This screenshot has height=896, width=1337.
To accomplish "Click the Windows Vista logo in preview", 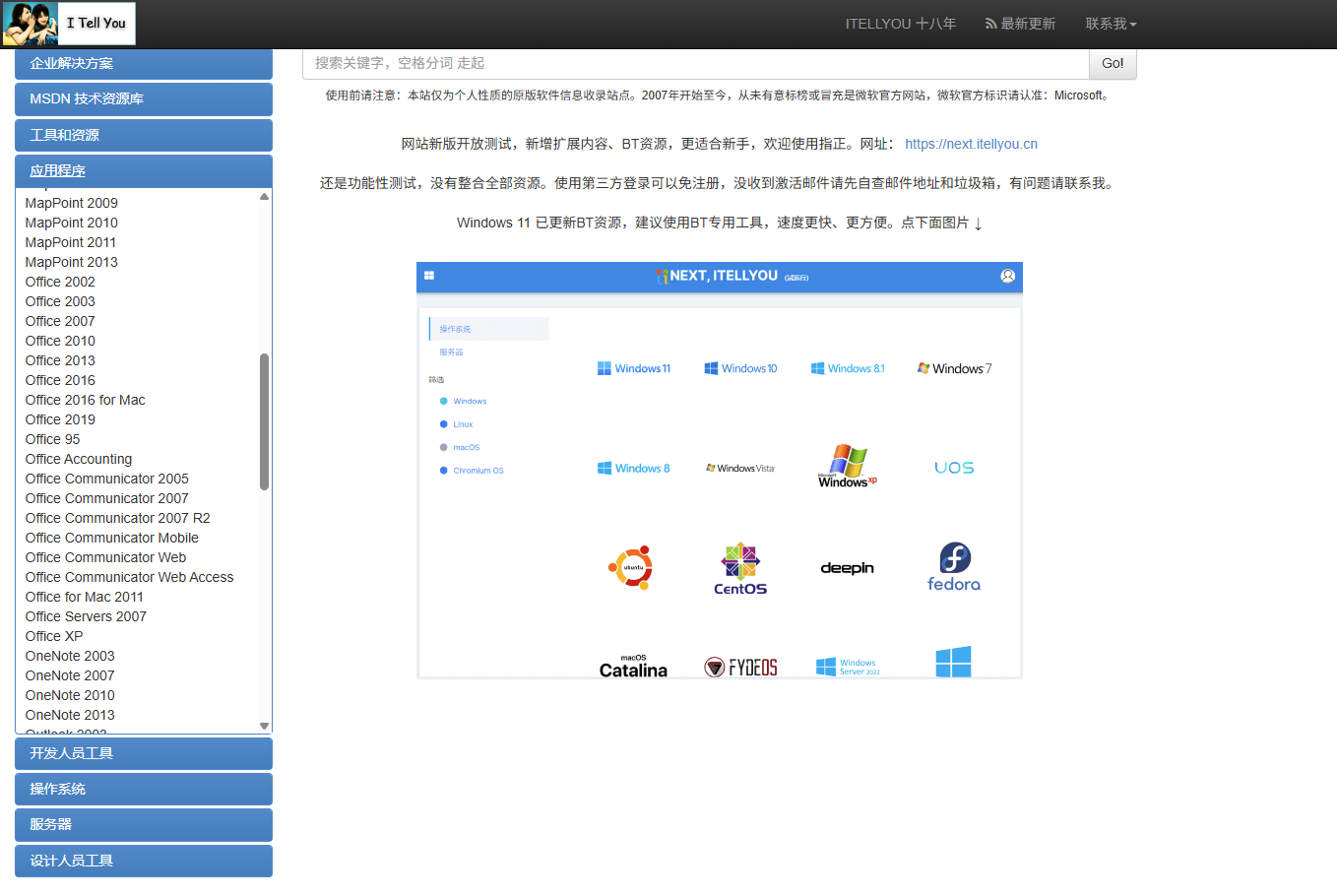I will pos(740,469).
